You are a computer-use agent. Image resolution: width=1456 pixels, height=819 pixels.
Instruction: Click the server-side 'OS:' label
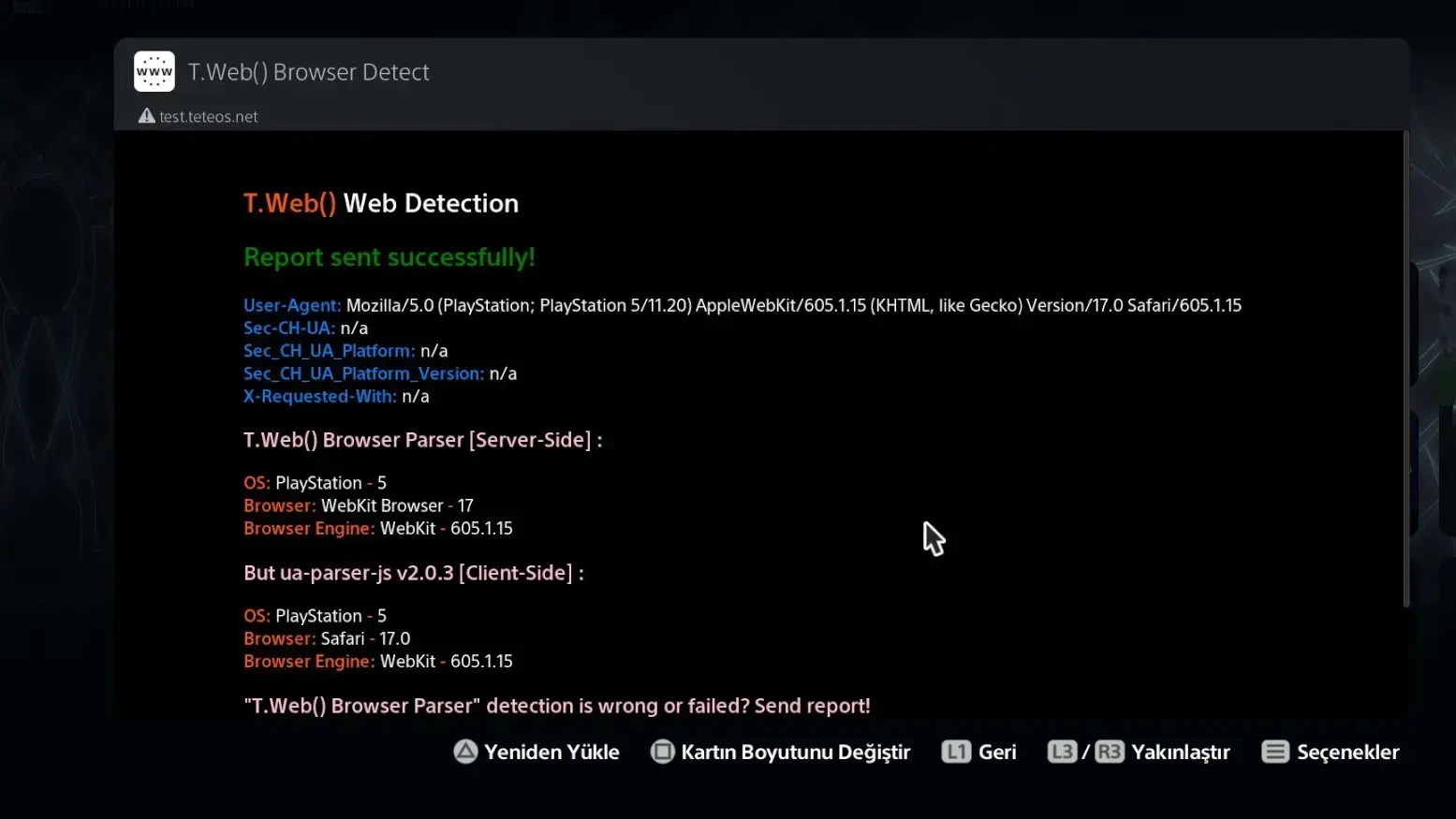[257, 483]
